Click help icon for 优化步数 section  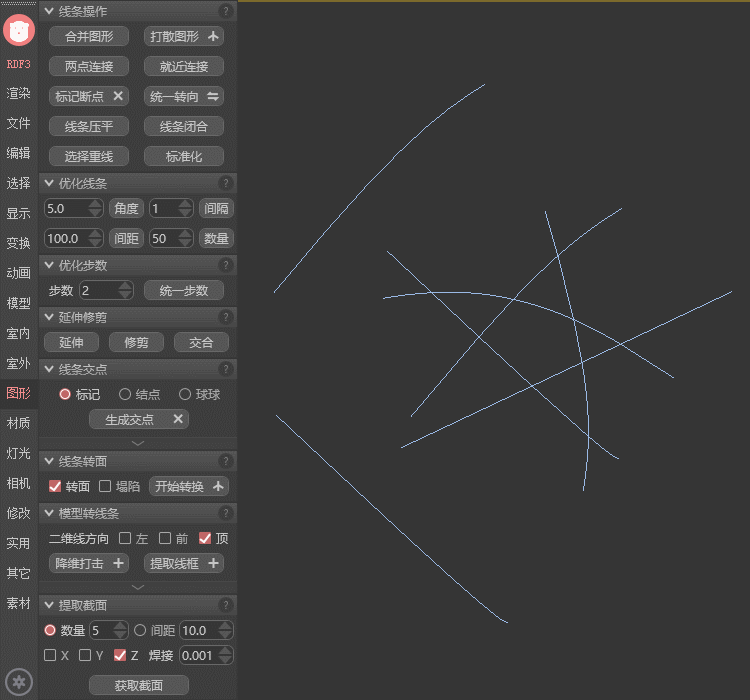(226, 265)
